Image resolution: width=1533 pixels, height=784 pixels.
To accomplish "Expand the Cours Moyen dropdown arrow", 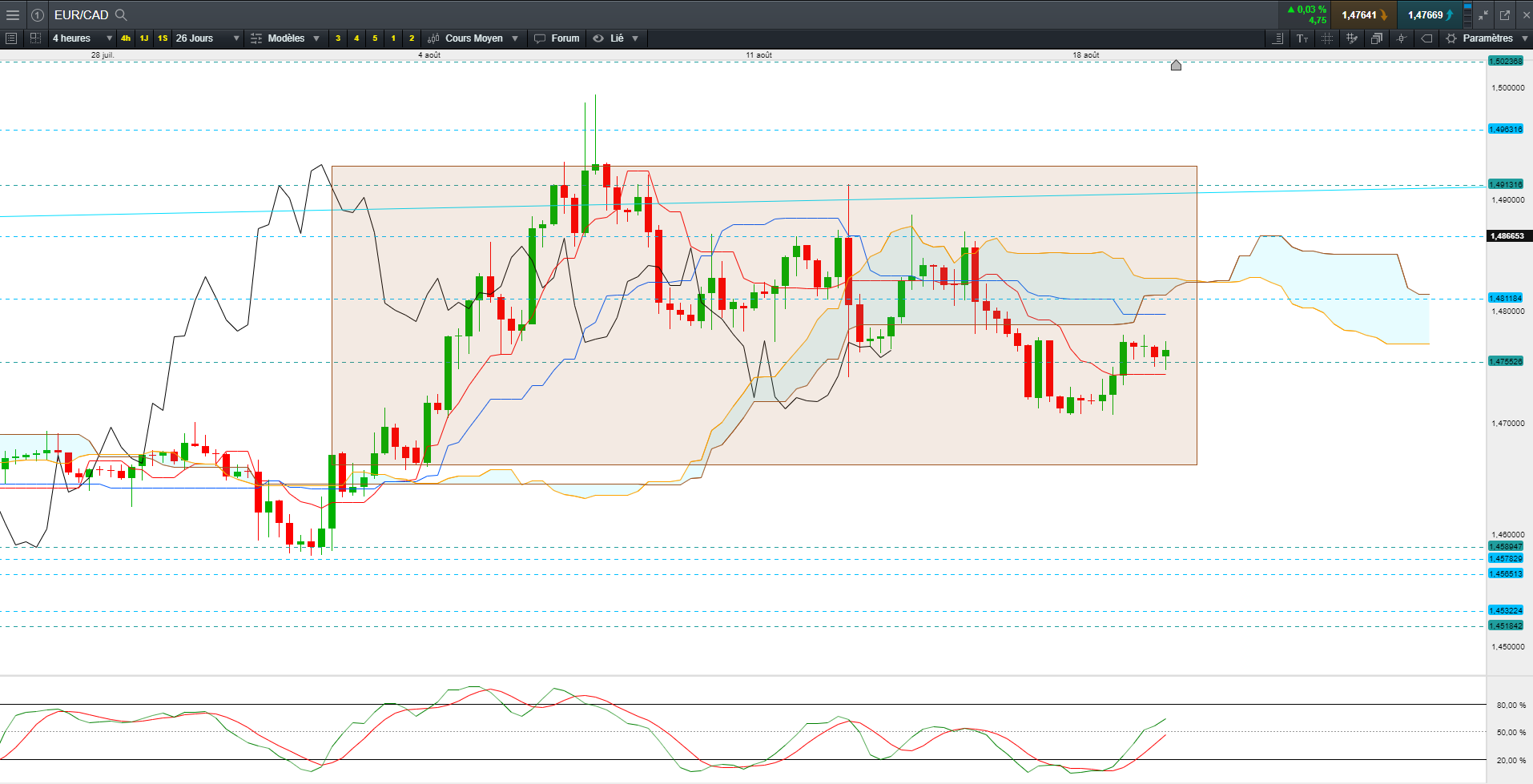I will click(x=515, y=38).
